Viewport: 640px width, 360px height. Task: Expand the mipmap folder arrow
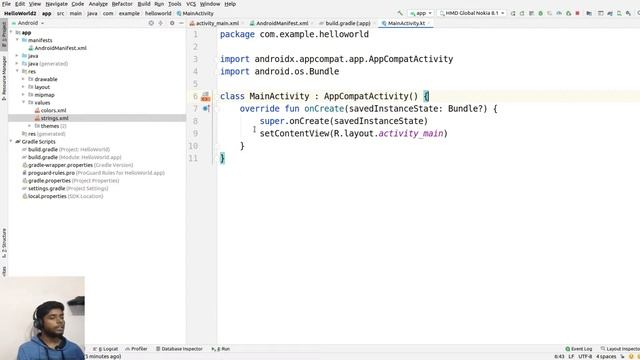(23, 94)
